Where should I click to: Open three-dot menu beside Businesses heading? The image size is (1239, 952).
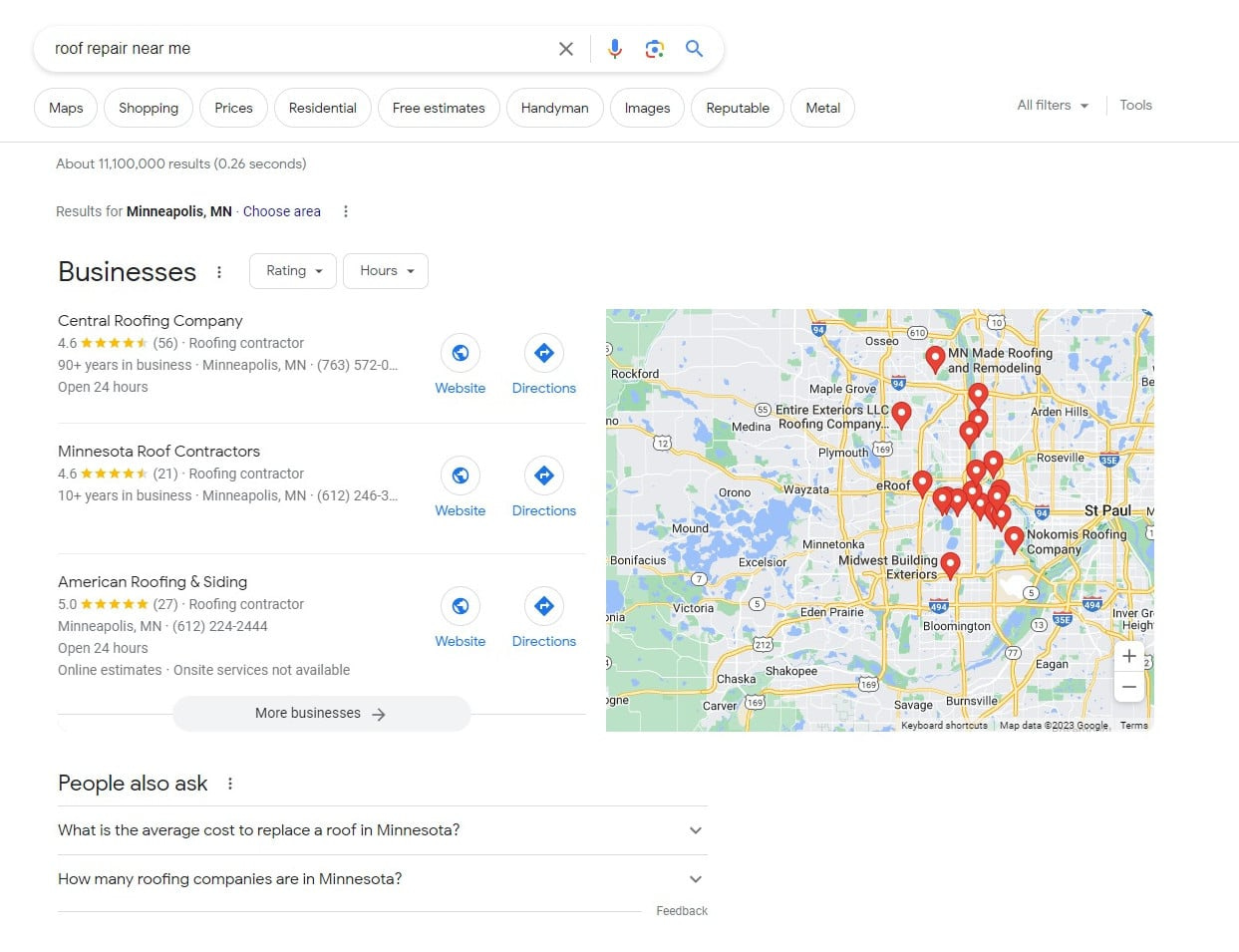point(219,272)
